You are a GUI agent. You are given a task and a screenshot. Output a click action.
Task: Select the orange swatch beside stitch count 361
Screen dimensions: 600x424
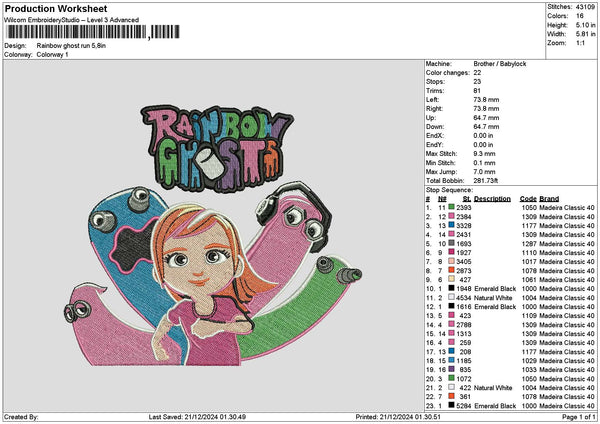click(452, 396)
